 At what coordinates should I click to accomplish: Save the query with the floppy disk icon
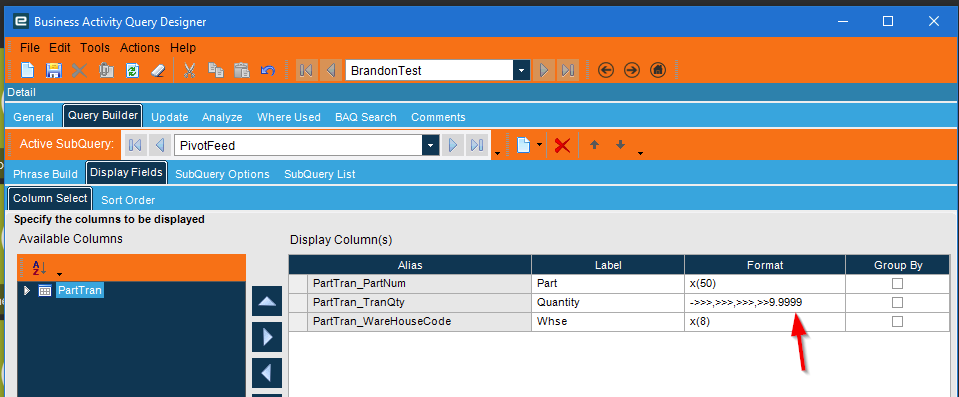[54, 70]
